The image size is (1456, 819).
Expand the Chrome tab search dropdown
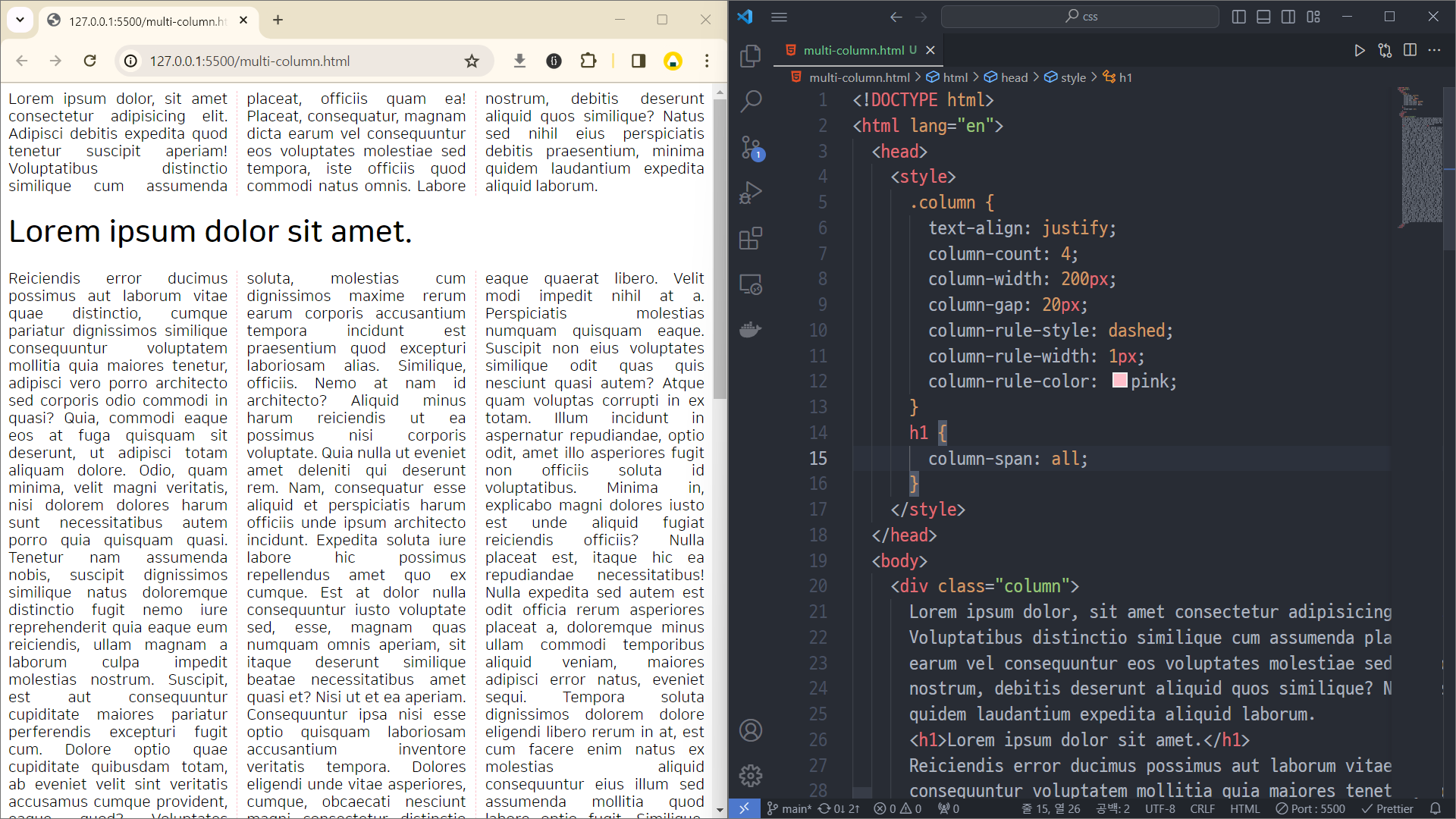tap(20, 20)
